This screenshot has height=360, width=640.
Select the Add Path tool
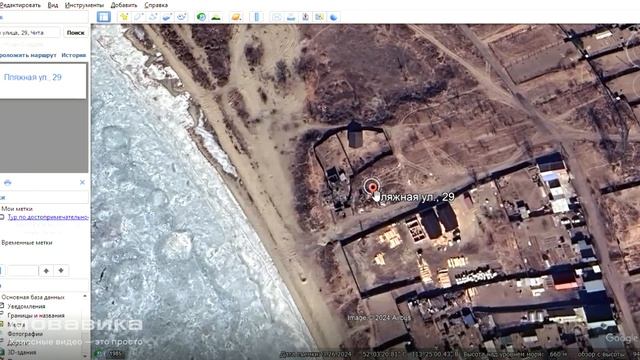pos(153,17)
